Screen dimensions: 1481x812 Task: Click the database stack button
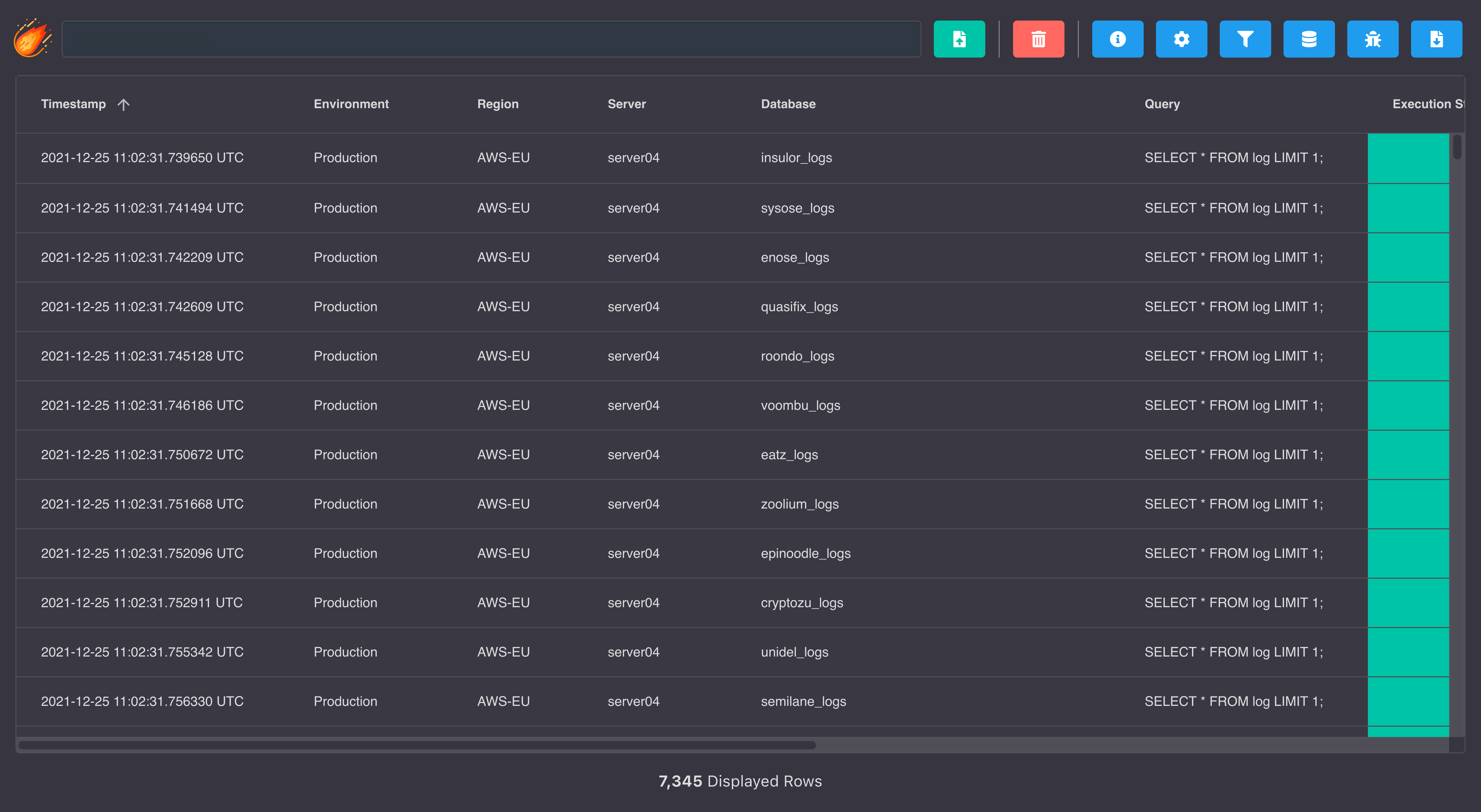(x=1309, y=39)
